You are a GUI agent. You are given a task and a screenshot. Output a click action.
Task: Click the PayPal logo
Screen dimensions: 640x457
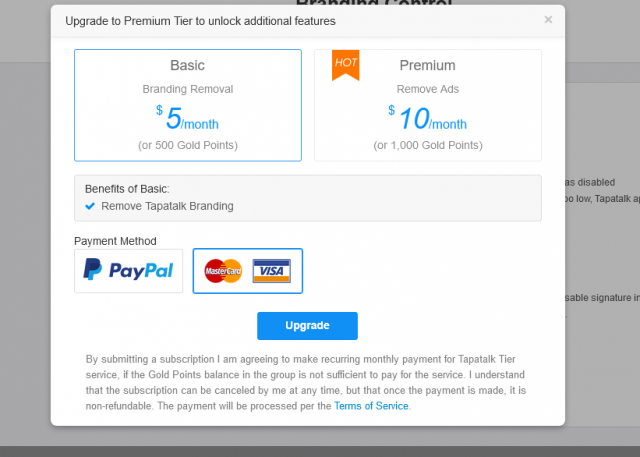(129, 270)
